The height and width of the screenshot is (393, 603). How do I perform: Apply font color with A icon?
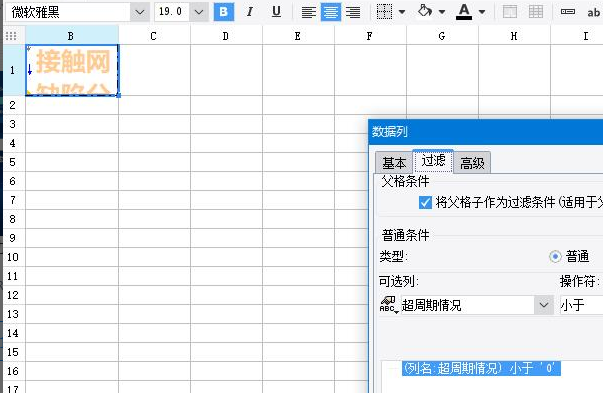[464, 12]
